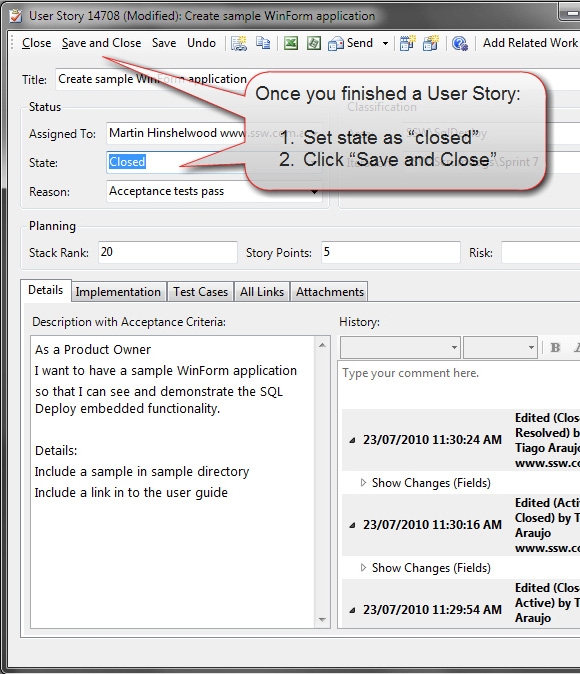Open the Send dropdown arrow

coord(385,43)
